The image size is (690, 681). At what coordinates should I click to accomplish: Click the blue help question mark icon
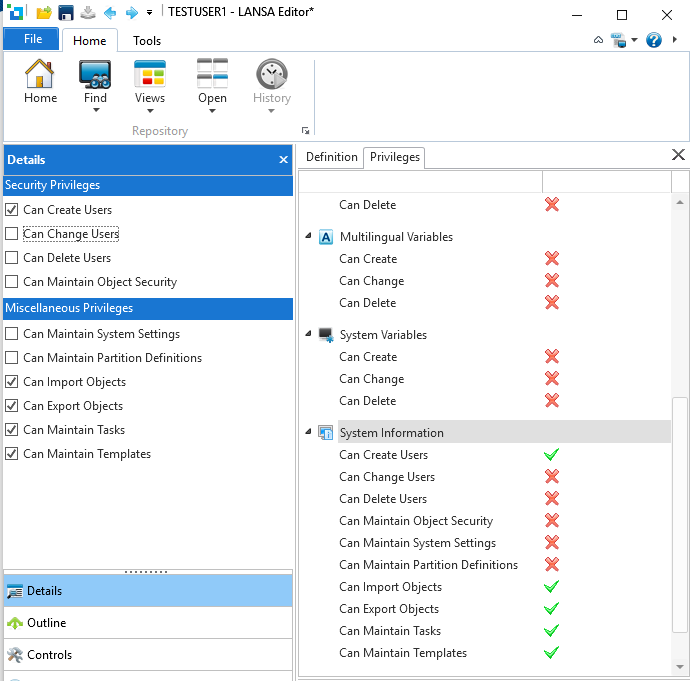(x=654, y=40)
